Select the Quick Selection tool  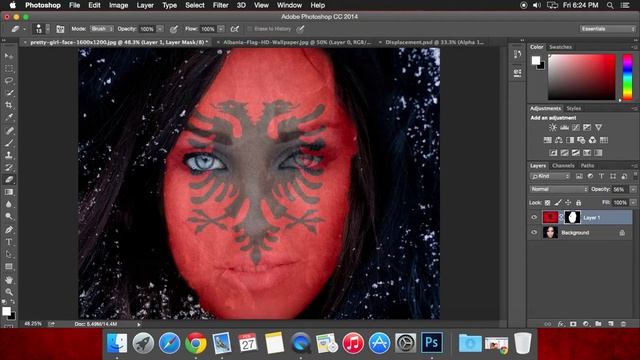[9, 93]
